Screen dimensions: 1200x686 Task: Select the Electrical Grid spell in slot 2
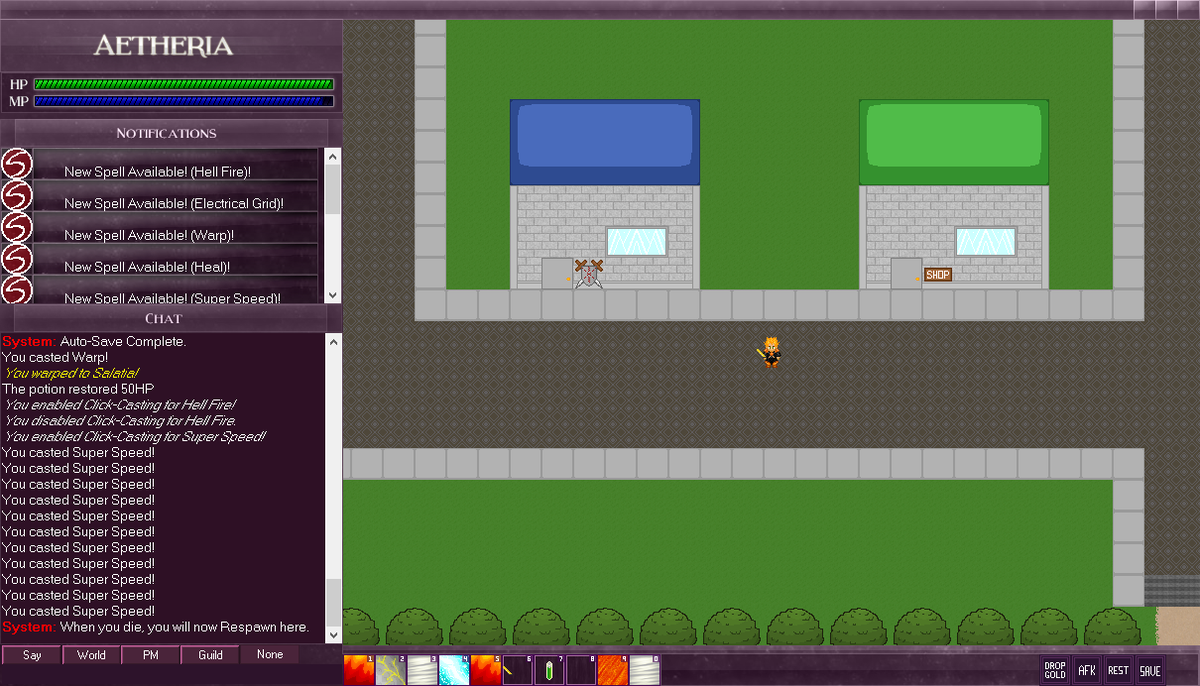[x=390, y=670]
